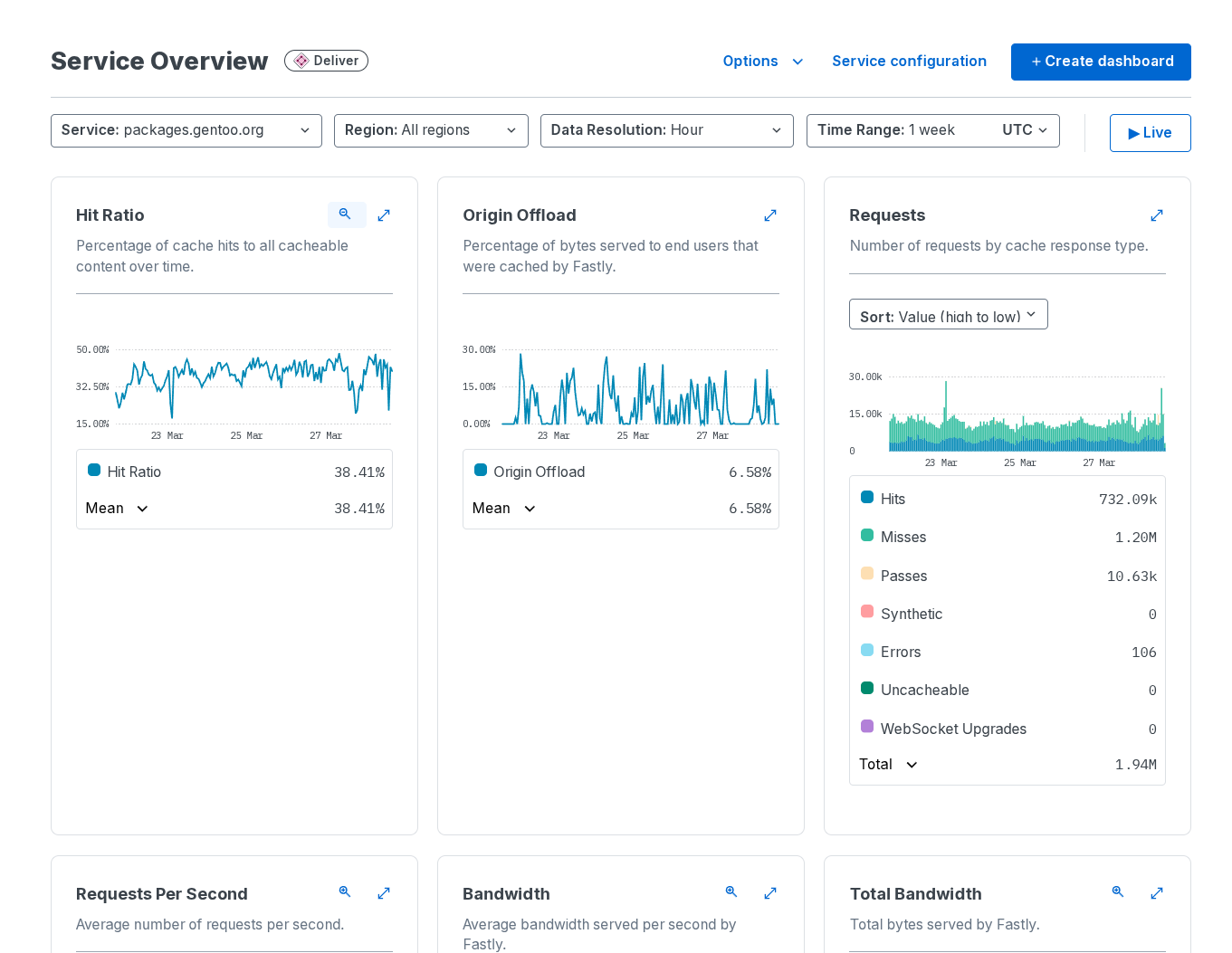Screen dimensions: 1232x953
Task: Zoom into the Hit Ratio chart
Action: pos(346,214)
